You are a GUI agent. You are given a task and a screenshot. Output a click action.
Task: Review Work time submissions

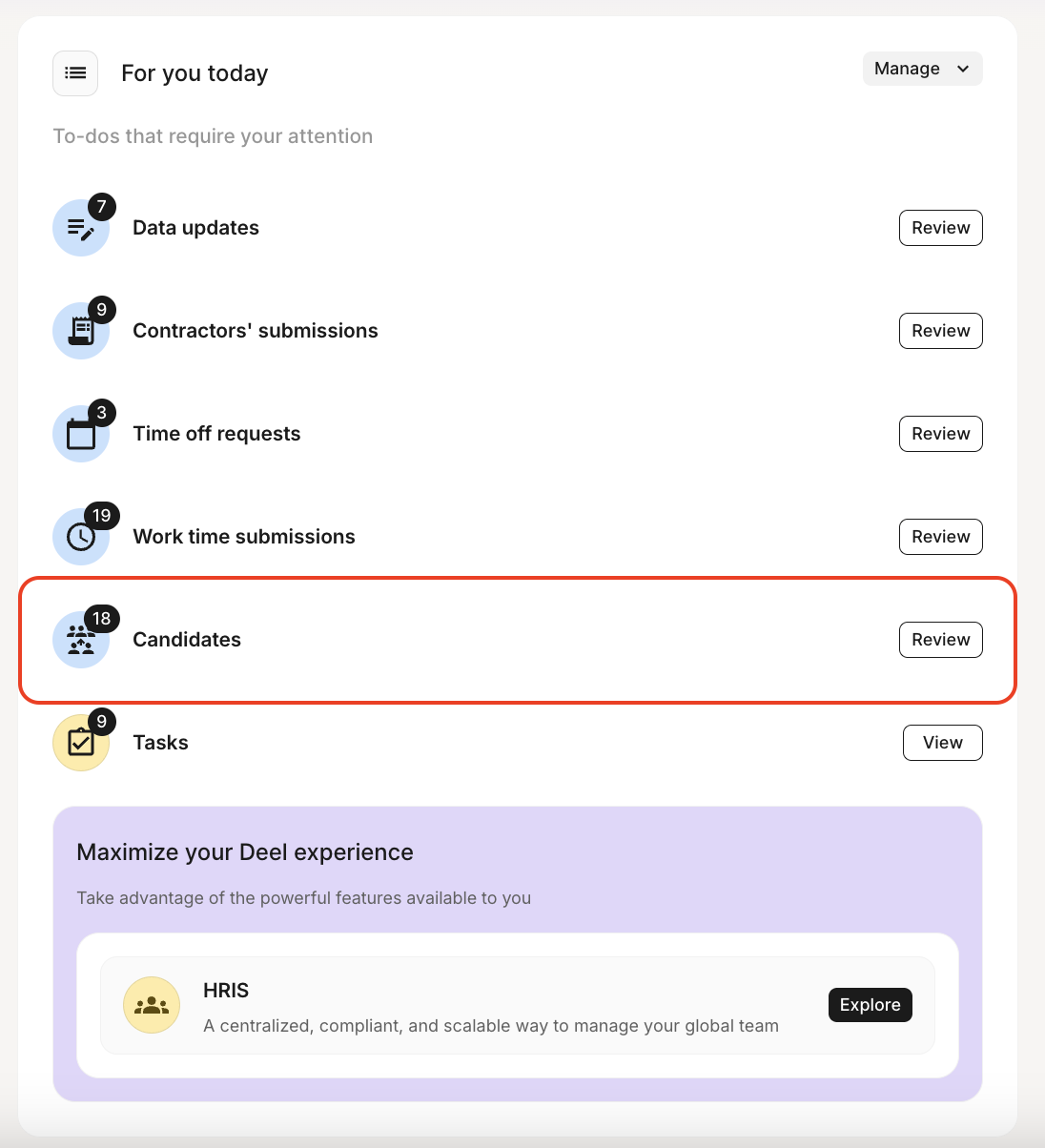point(940,537)
